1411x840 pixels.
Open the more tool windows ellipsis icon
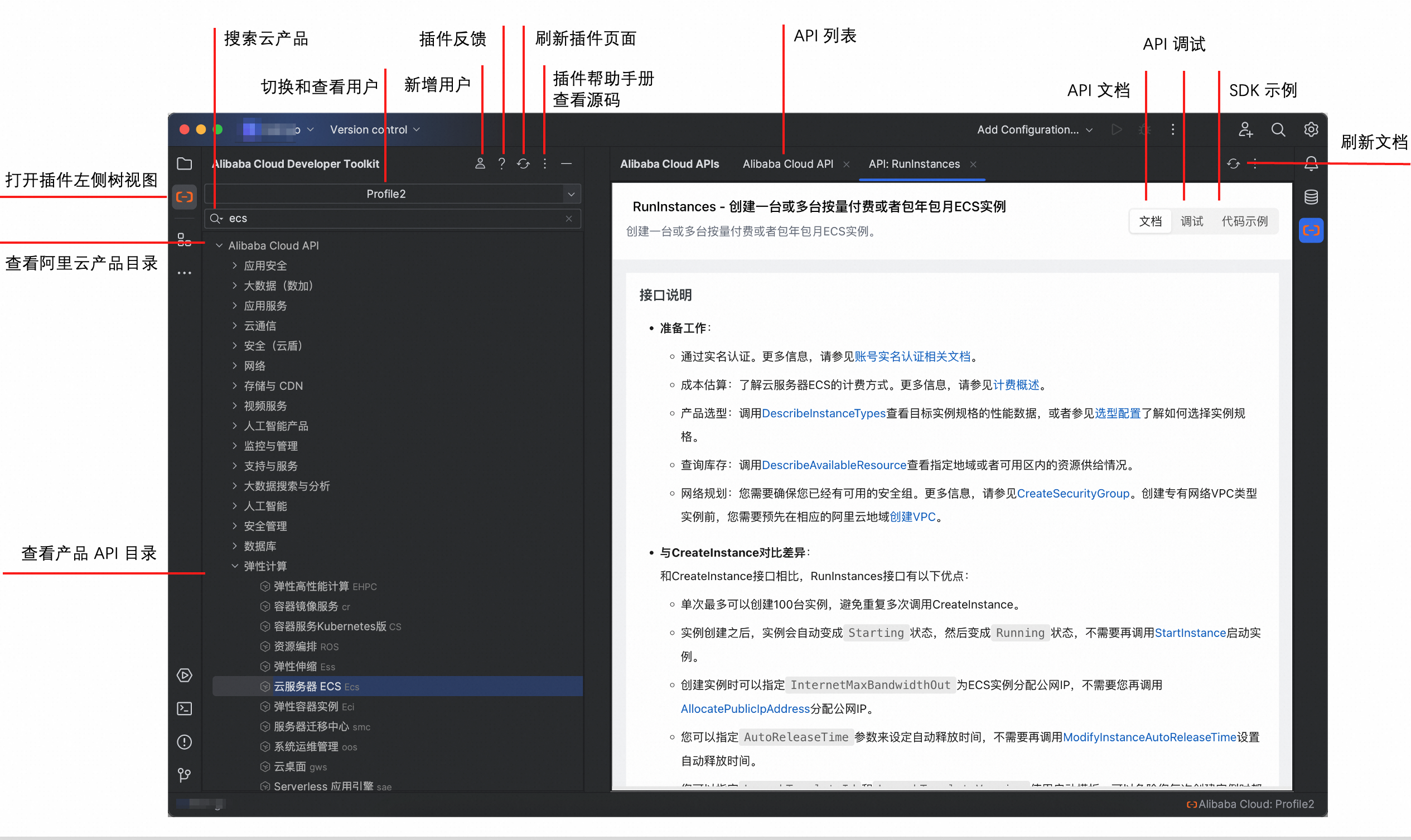coord(185,273)
